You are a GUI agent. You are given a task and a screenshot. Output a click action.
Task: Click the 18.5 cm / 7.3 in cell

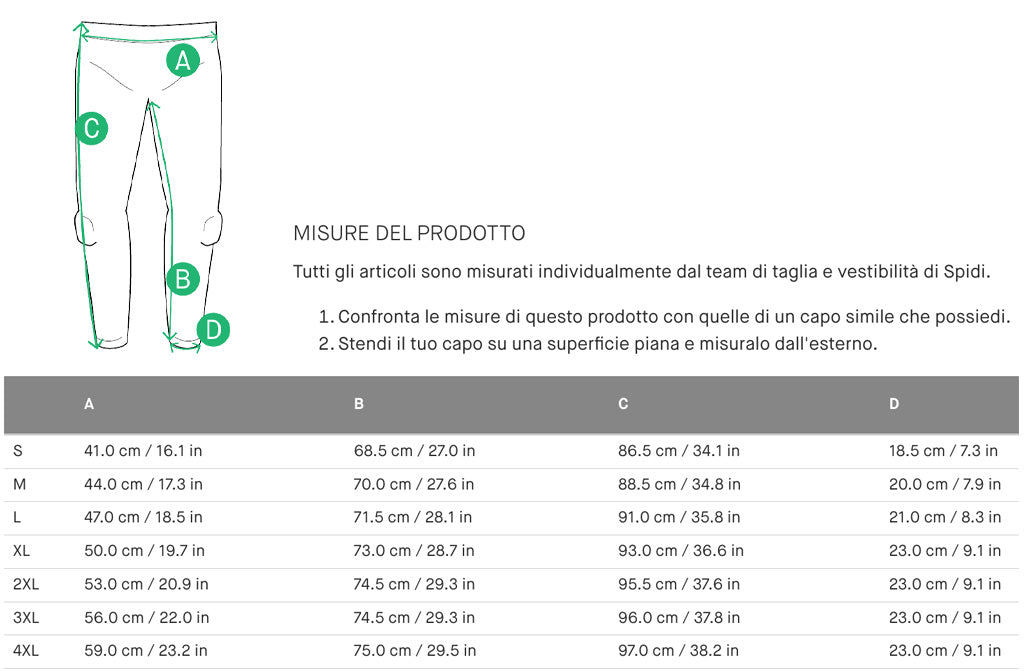click(x=943, y=451)
